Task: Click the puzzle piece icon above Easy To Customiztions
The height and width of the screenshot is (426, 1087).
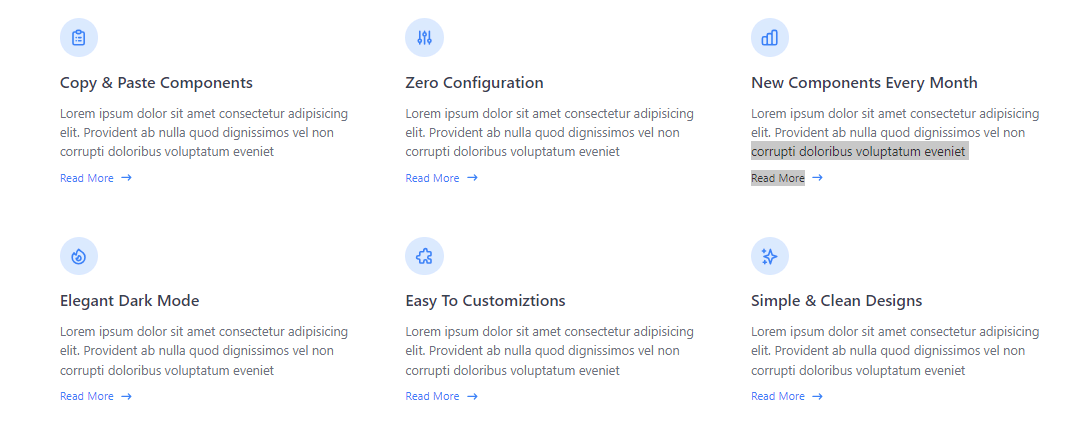Action: pos(424,256)
